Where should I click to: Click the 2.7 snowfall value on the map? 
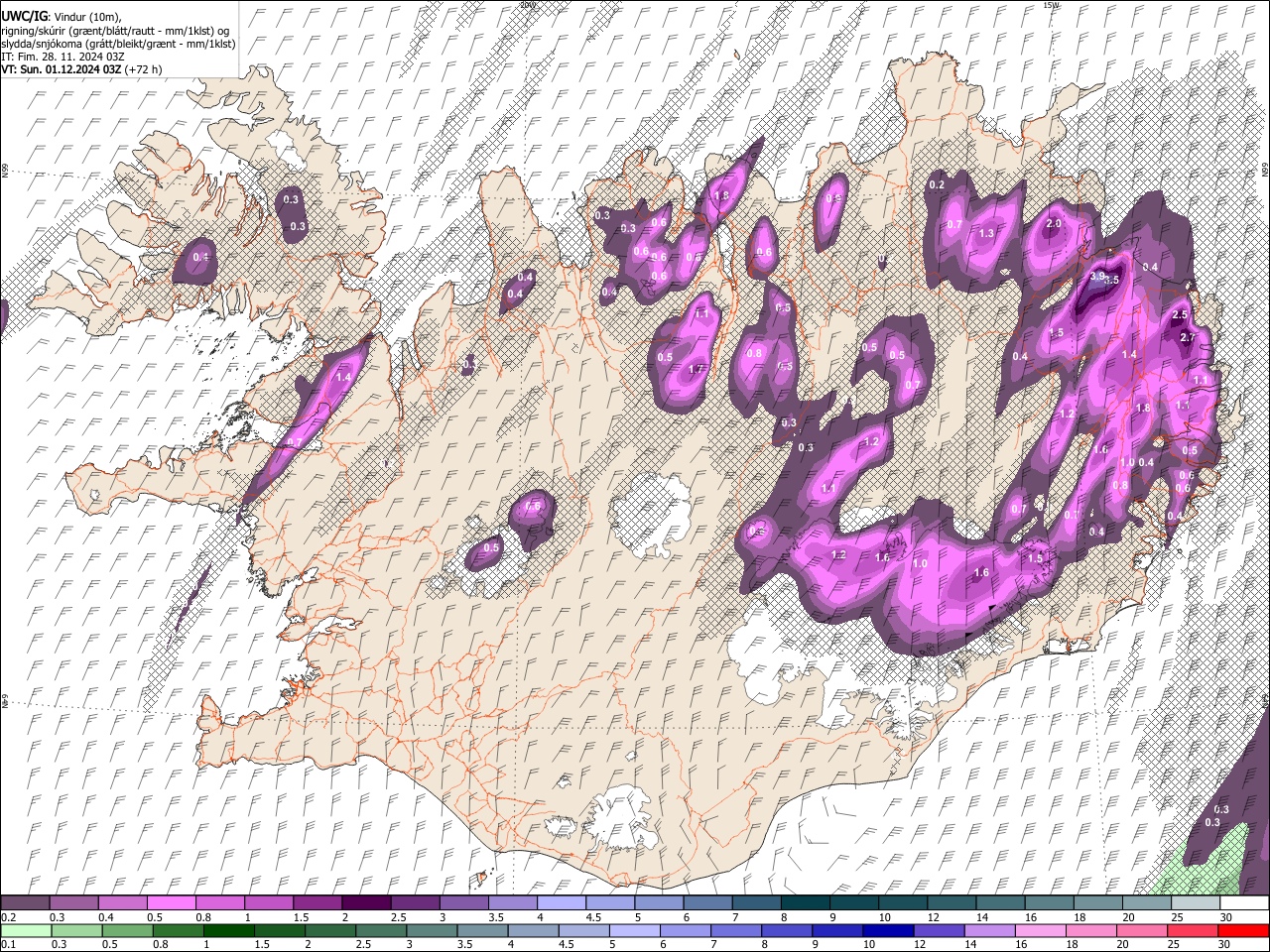1188,338
